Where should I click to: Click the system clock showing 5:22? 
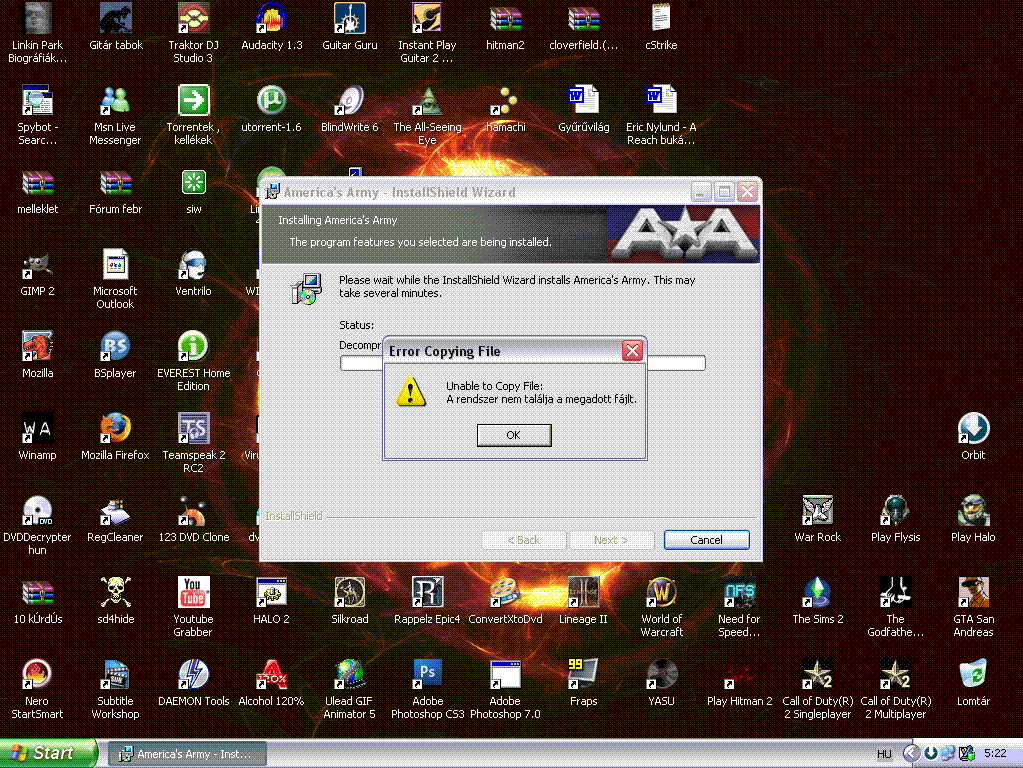[995, 753]
